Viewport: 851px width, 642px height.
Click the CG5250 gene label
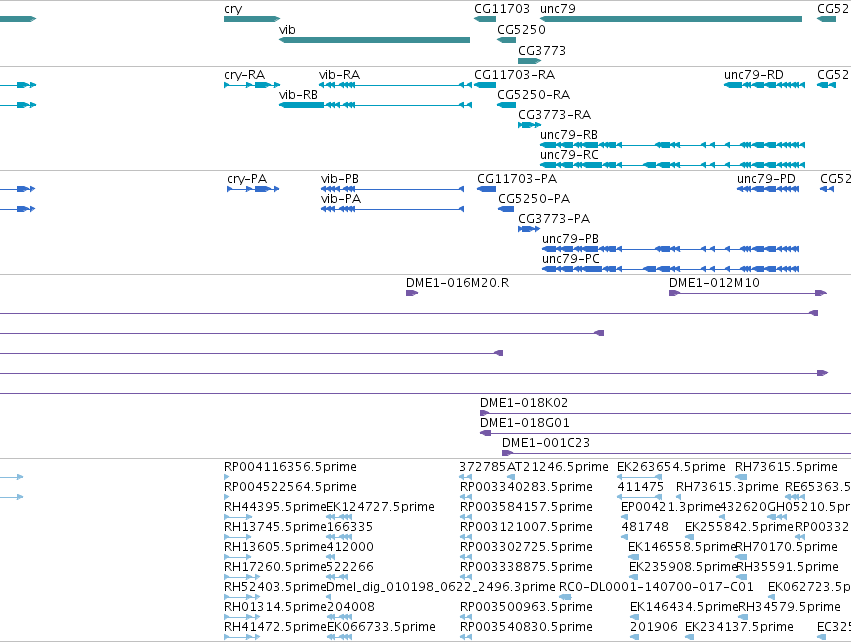click(x=521, y=29)
